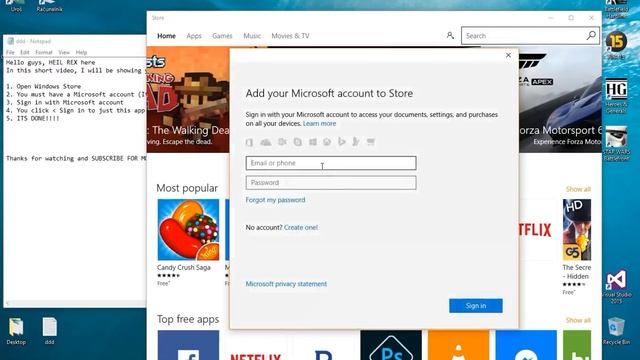Image resolution: width=640 pixels, height=360 pixels.
Task: Open the yellow 15 game desktop icon
Action: (x=616, y=44)
